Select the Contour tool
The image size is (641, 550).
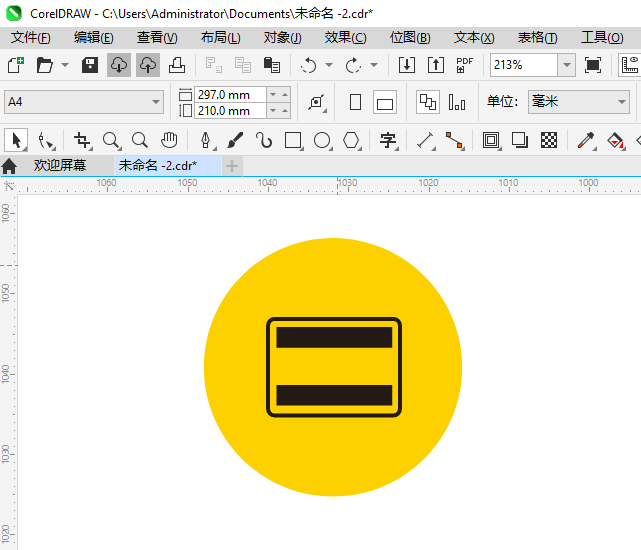pyautogui.click(x=491, y=141)
